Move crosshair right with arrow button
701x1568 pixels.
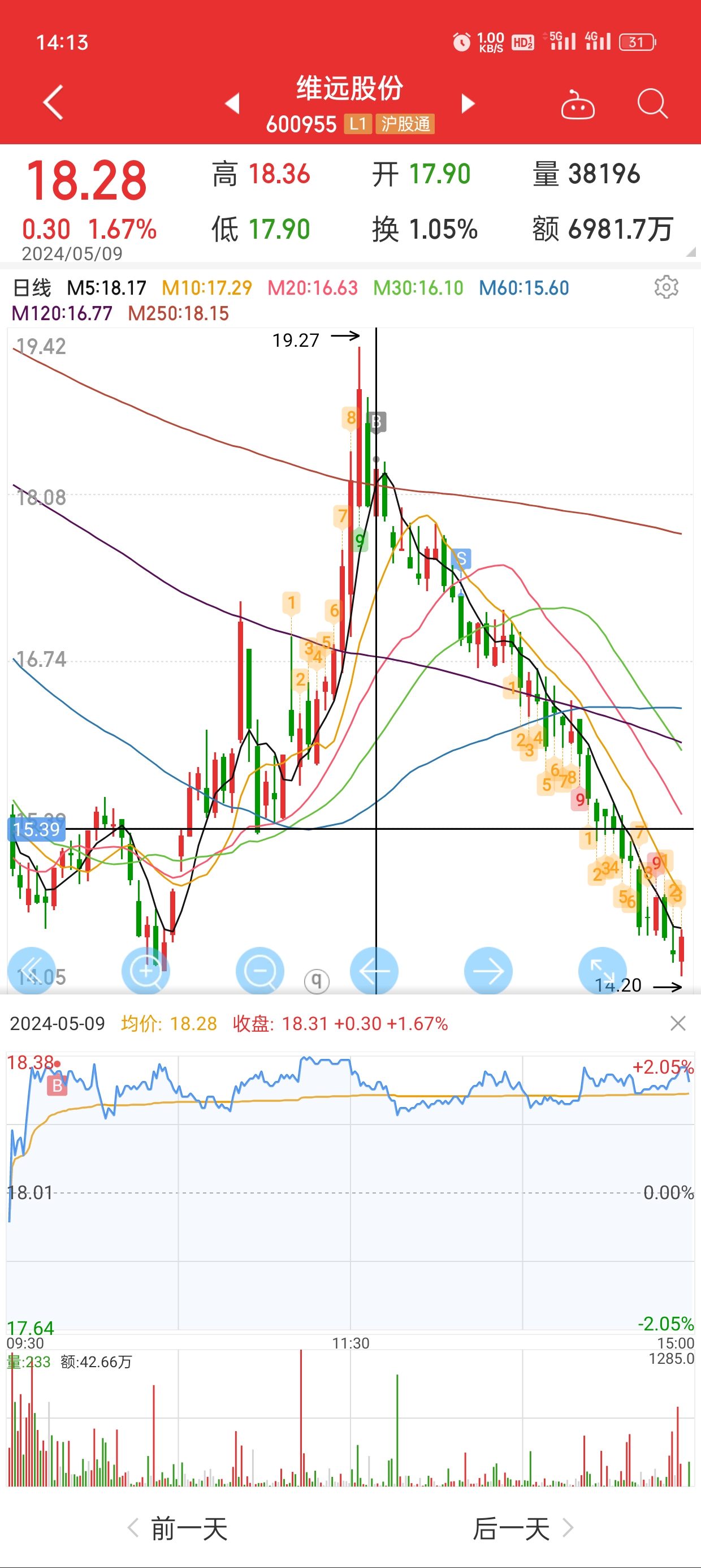coord(488,971)
